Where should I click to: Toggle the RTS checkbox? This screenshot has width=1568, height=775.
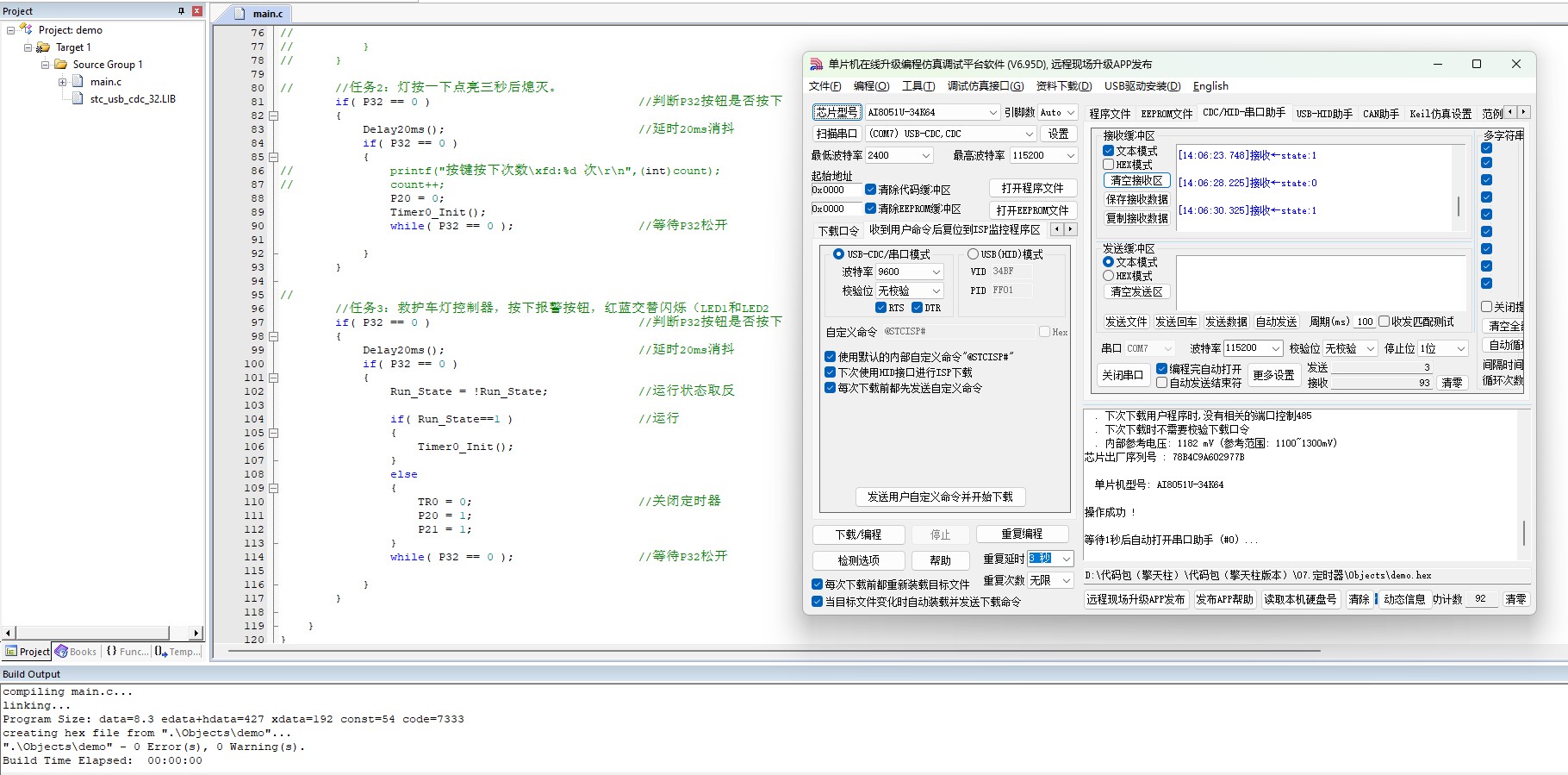click(x=880, y=308)
